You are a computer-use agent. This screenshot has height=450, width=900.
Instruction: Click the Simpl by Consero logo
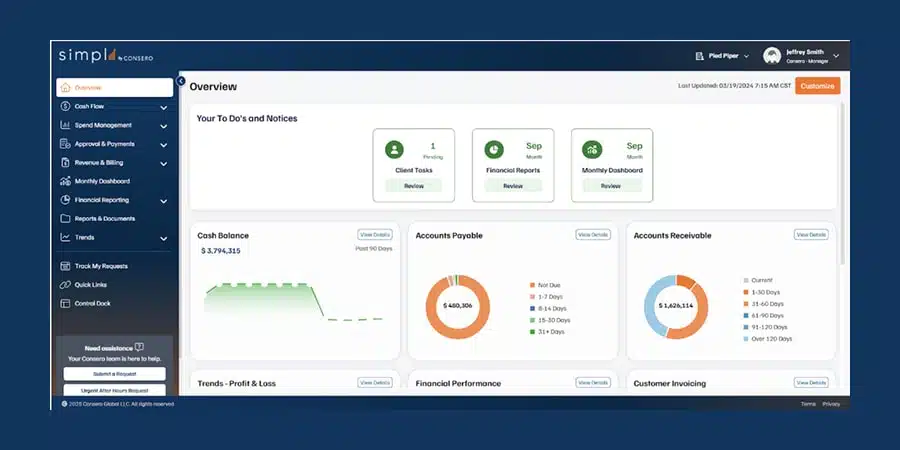[x=106, y=56]
